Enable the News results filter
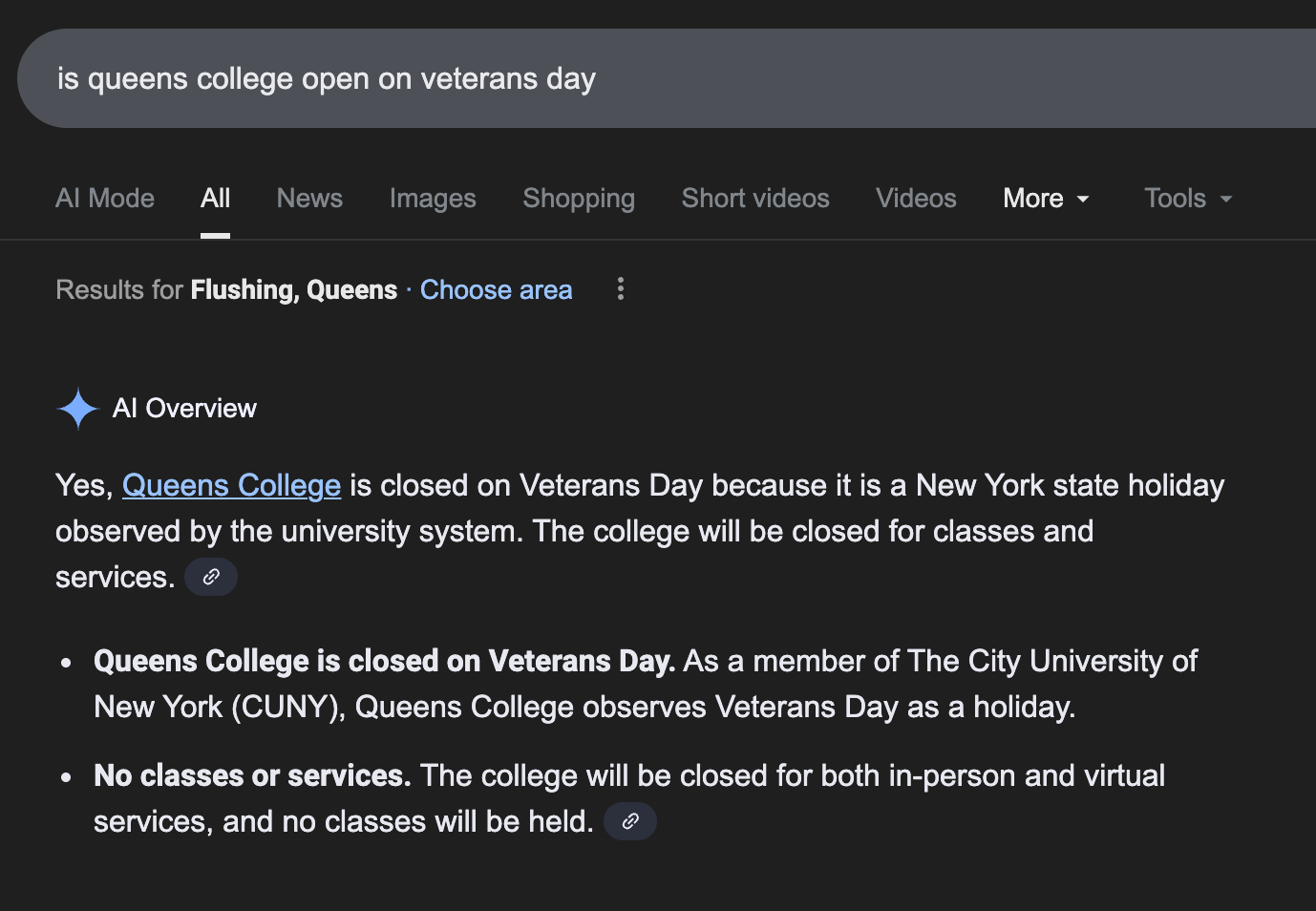The image size is (1316, 911). click(309, 199)
